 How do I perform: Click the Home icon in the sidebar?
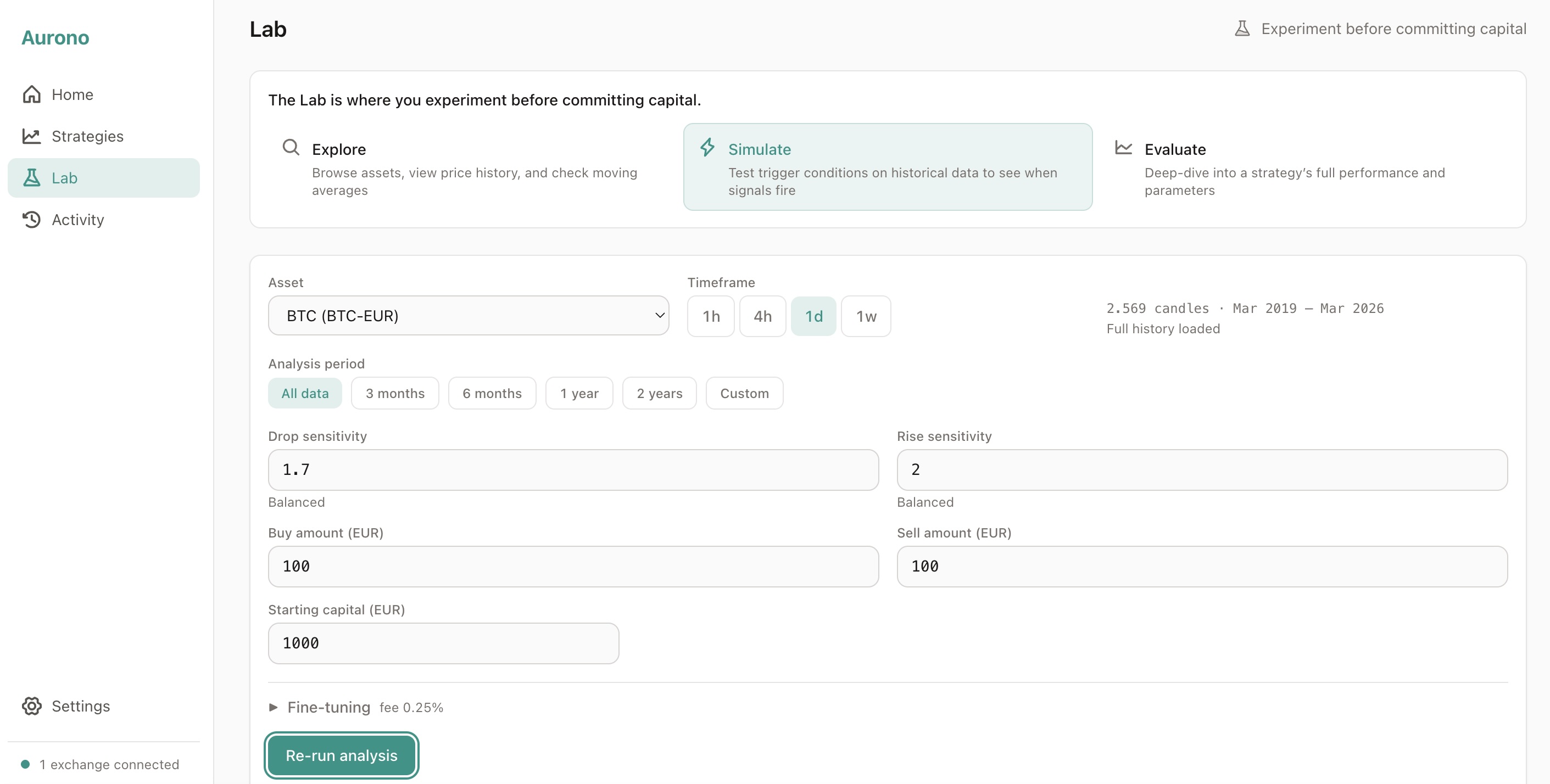point(32,94)
